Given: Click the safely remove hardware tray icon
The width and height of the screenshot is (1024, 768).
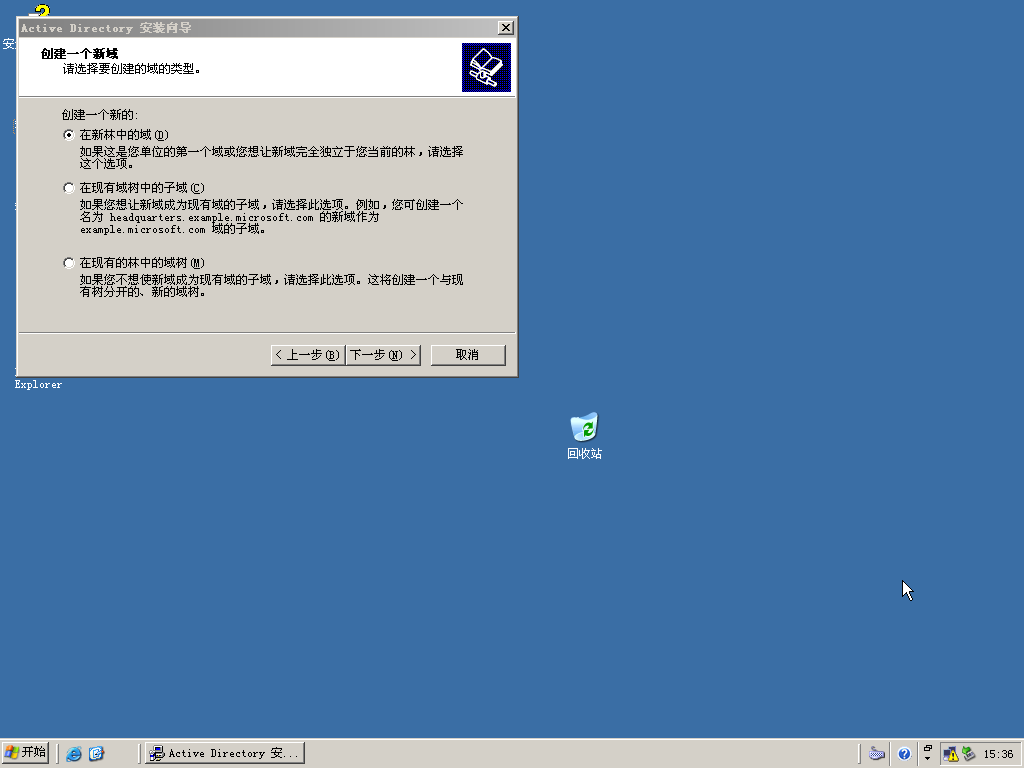Looking at the screenshot, I should [x=968, y=754].
